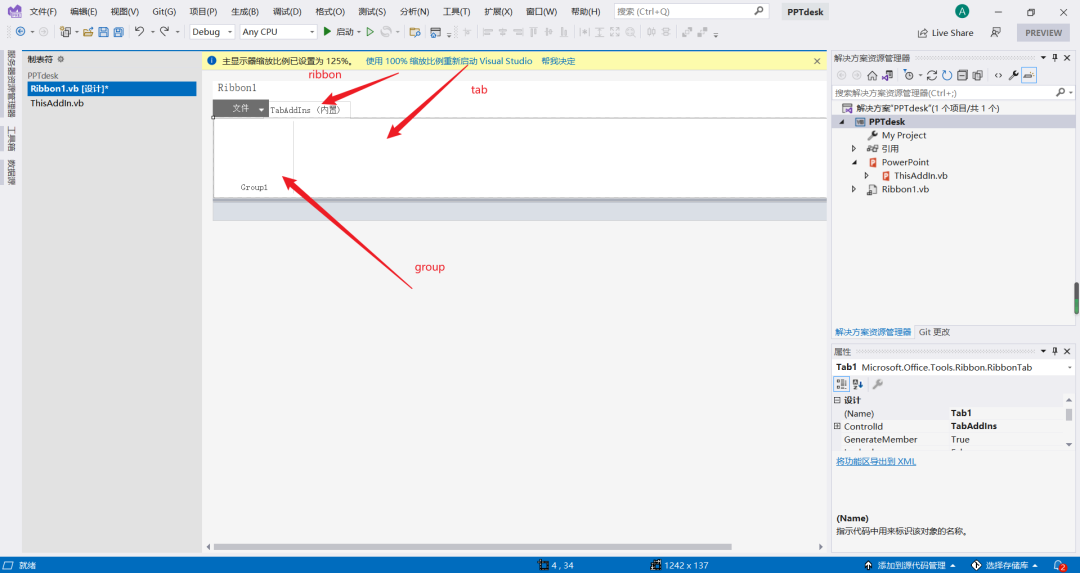The height and width of the screenshot is (573, 1080).
Task: Click the Collapse All icon in Solution Explorer
Action: (962, 75)
